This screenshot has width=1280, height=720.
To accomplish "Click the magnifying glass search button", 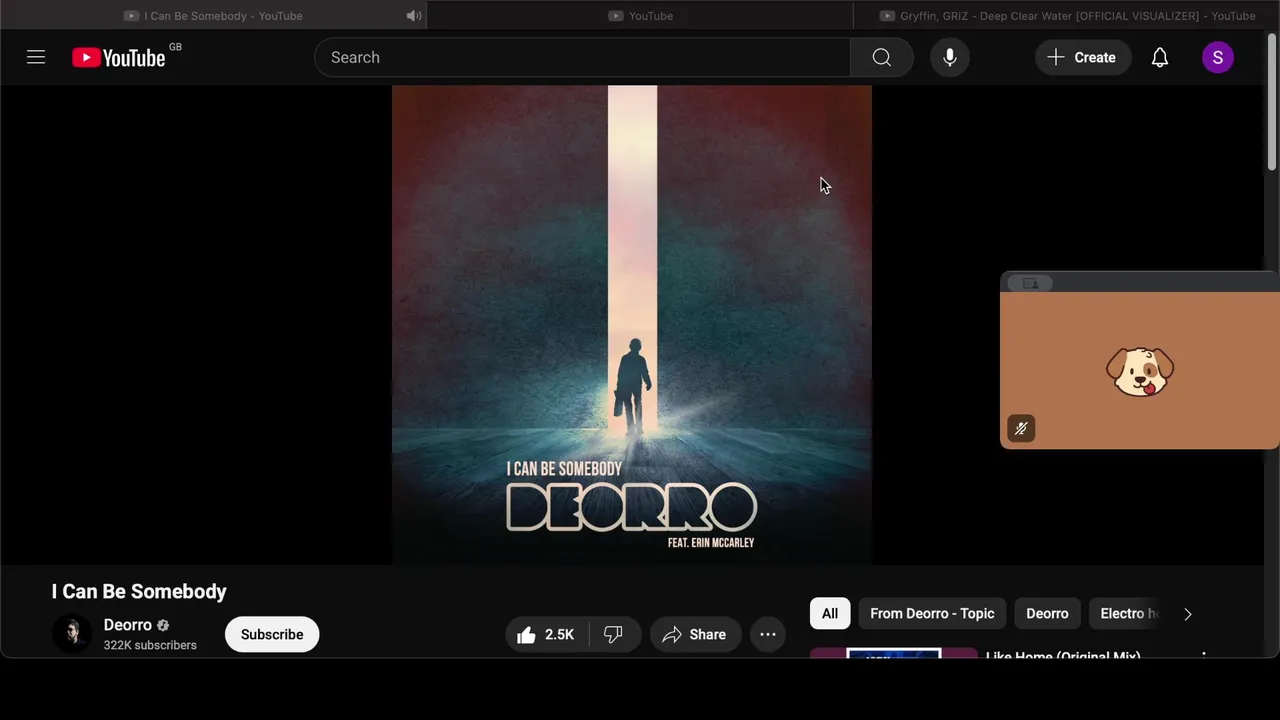I will point(882,57).
